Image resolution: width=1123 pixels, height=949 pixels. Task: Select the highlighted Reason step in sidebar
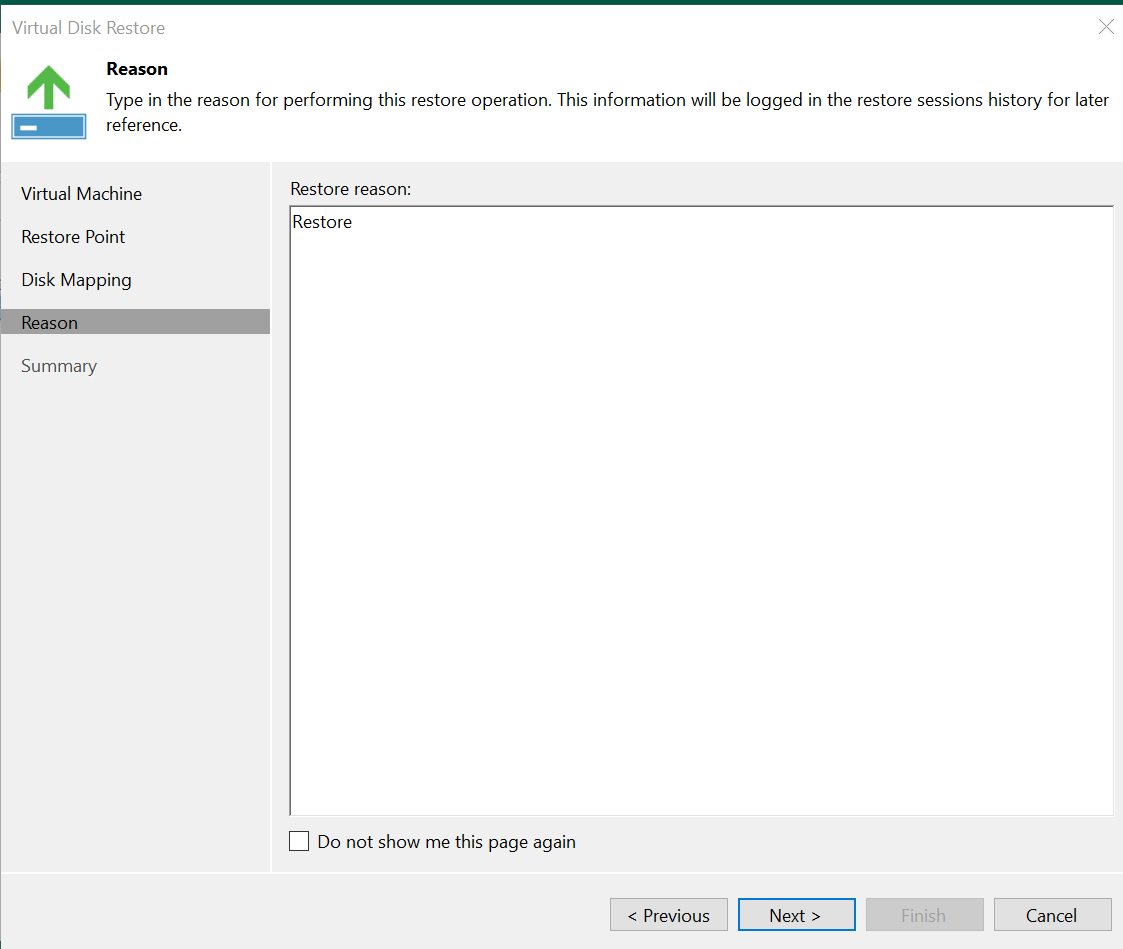(x=49, y=323)
